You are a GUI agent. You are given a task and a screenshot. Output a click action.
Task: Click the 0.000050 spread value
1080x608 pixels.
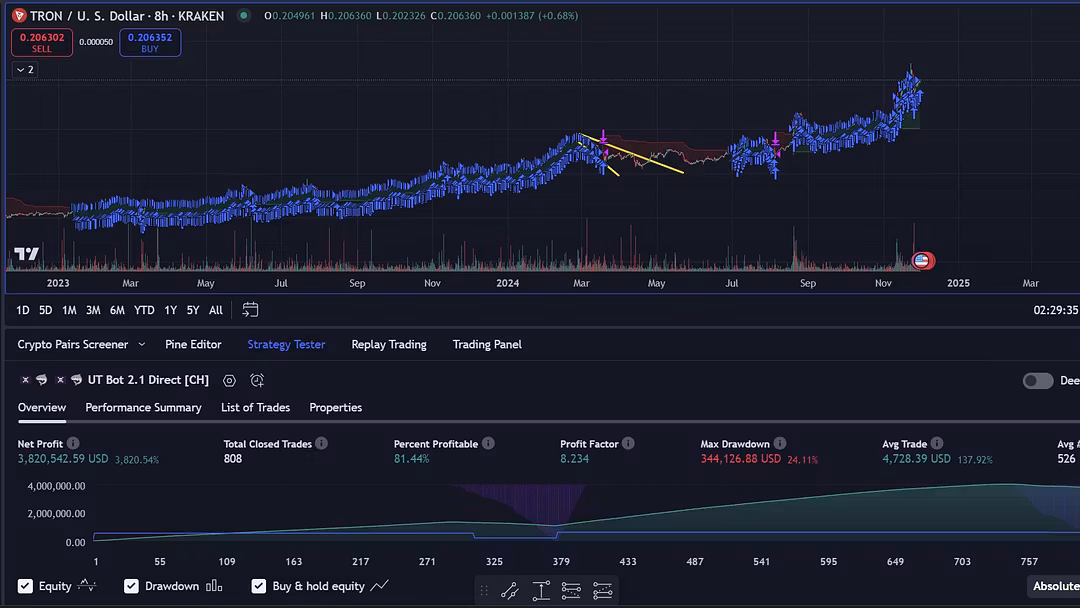[96, 42]
